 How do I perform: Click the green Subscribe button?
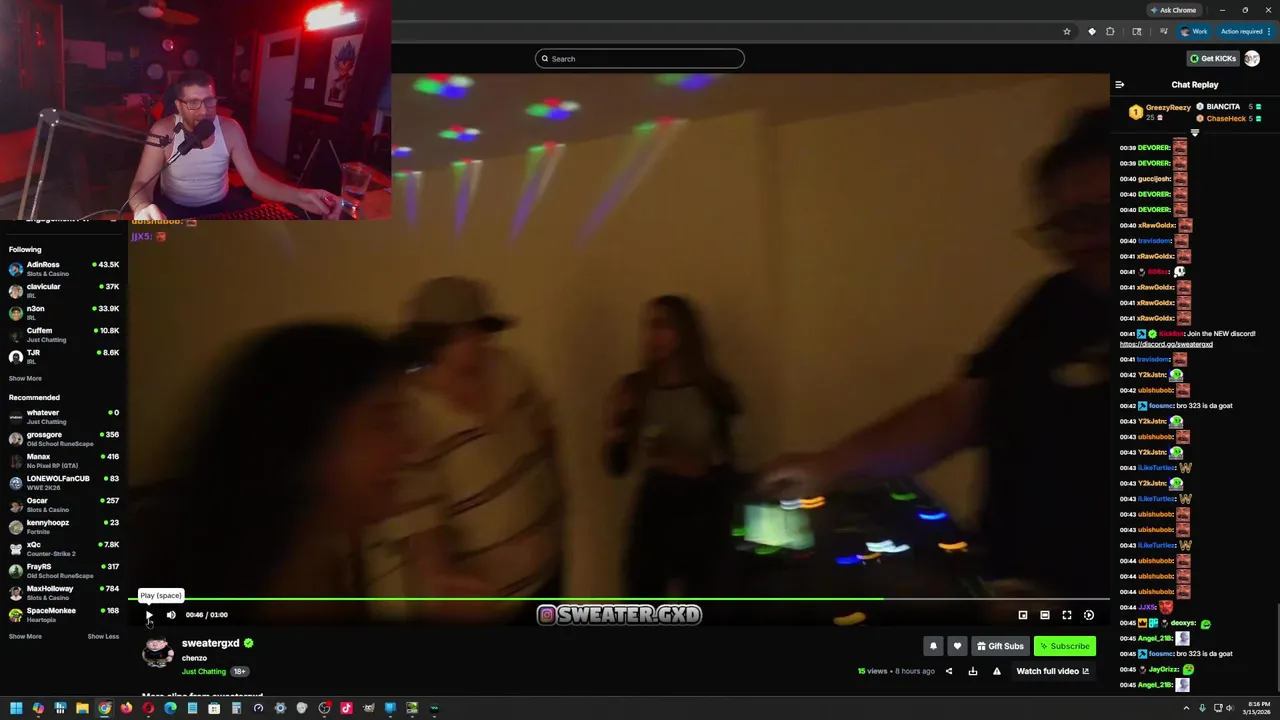[1064, 646]
